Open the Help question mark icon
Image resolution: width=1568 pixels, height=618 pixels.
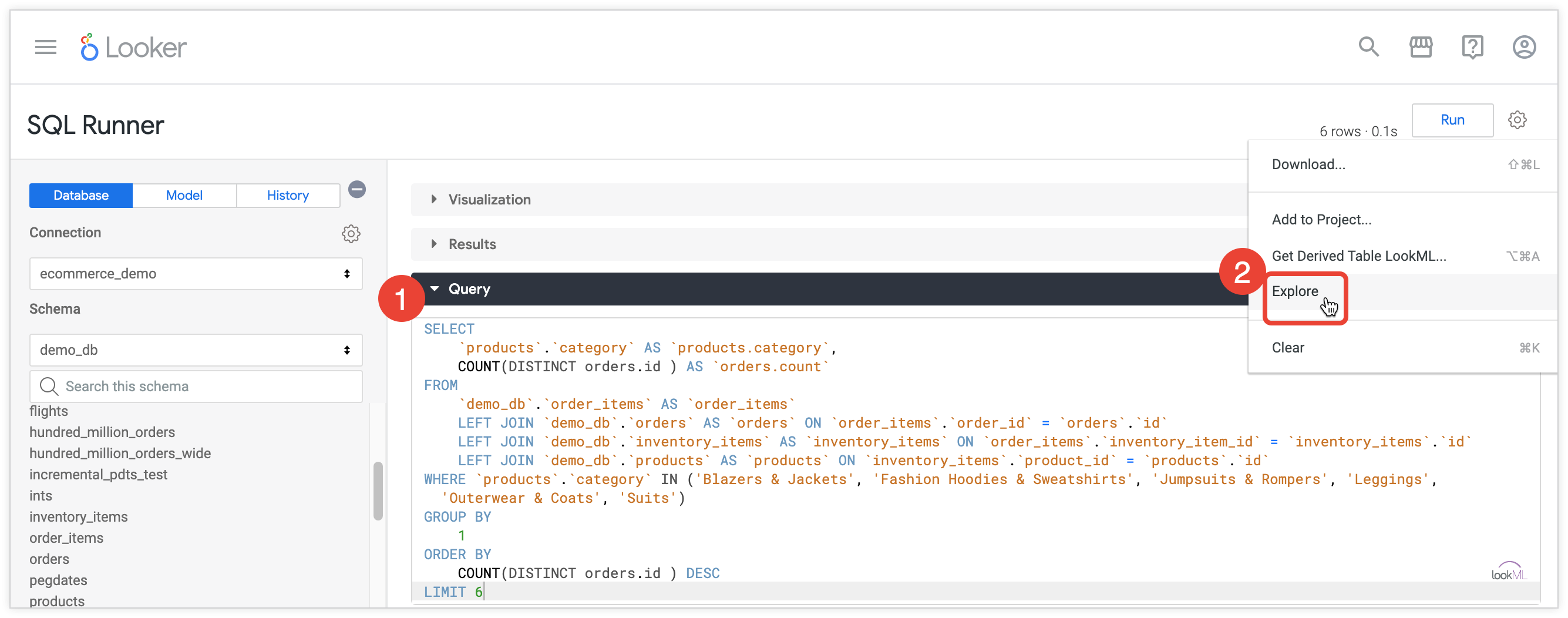1472,47
